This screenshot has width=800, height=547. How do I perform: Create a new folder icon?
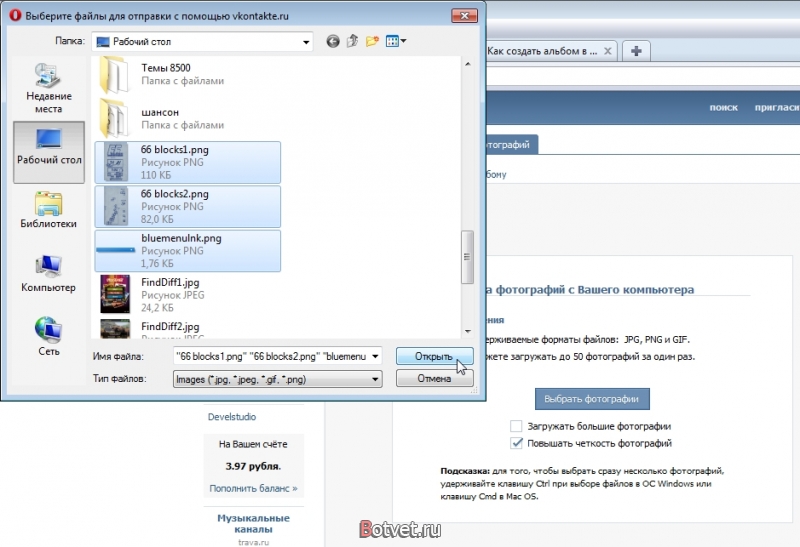pyautogui.click(x=372, y=41)
